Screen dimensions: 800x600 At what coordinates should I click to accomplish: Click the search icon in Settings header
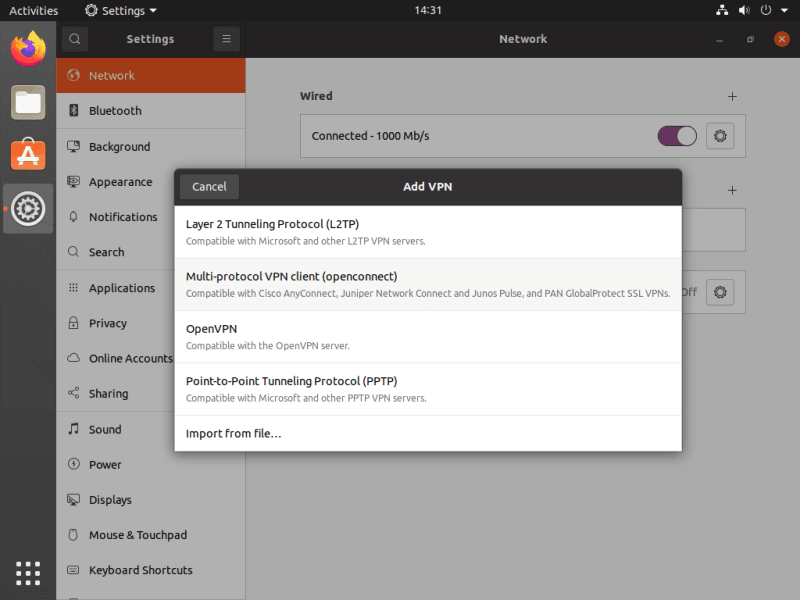75,39
